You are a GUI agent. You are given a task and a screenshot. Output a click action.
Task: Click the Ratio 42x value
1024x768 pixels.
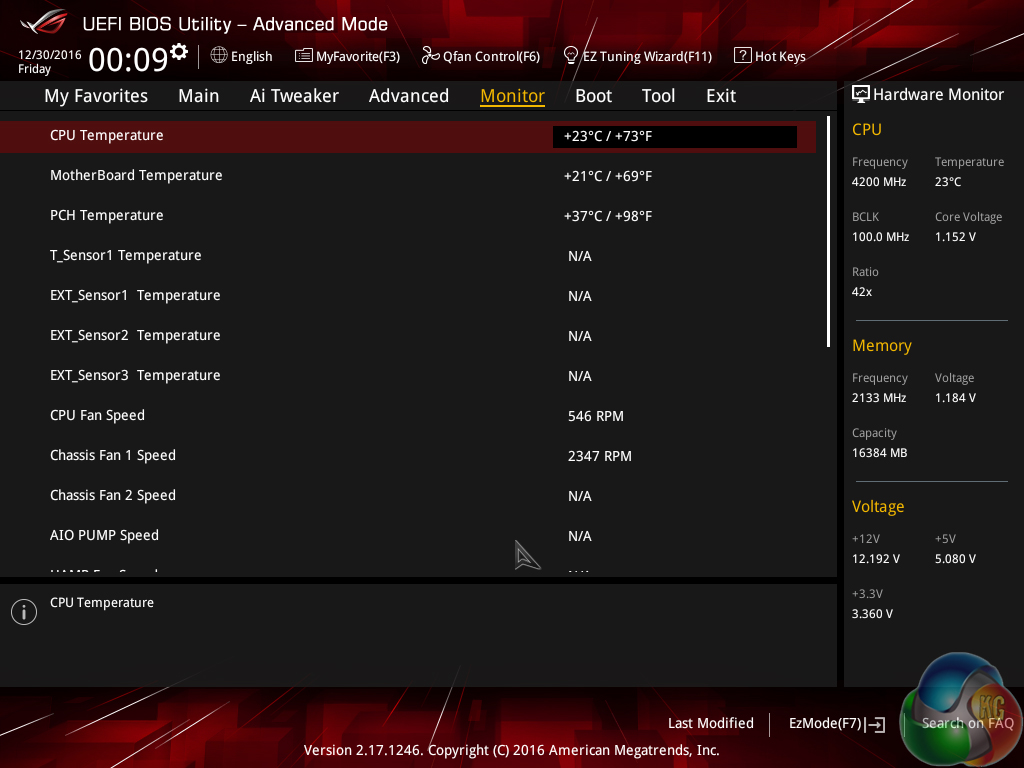tap(862, 292)
